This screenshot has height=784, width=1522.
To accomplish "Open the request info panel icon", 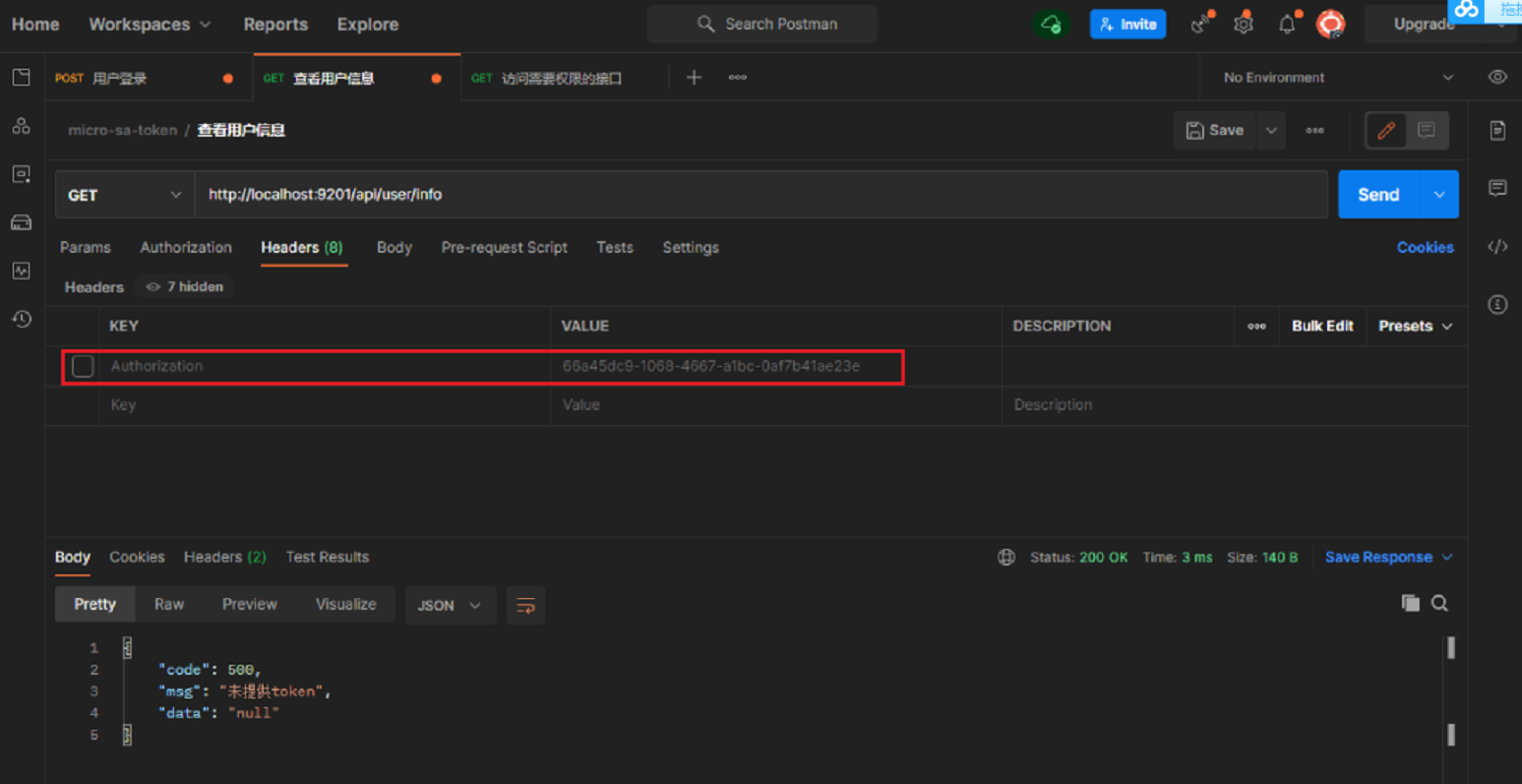I will point(1497,305).
